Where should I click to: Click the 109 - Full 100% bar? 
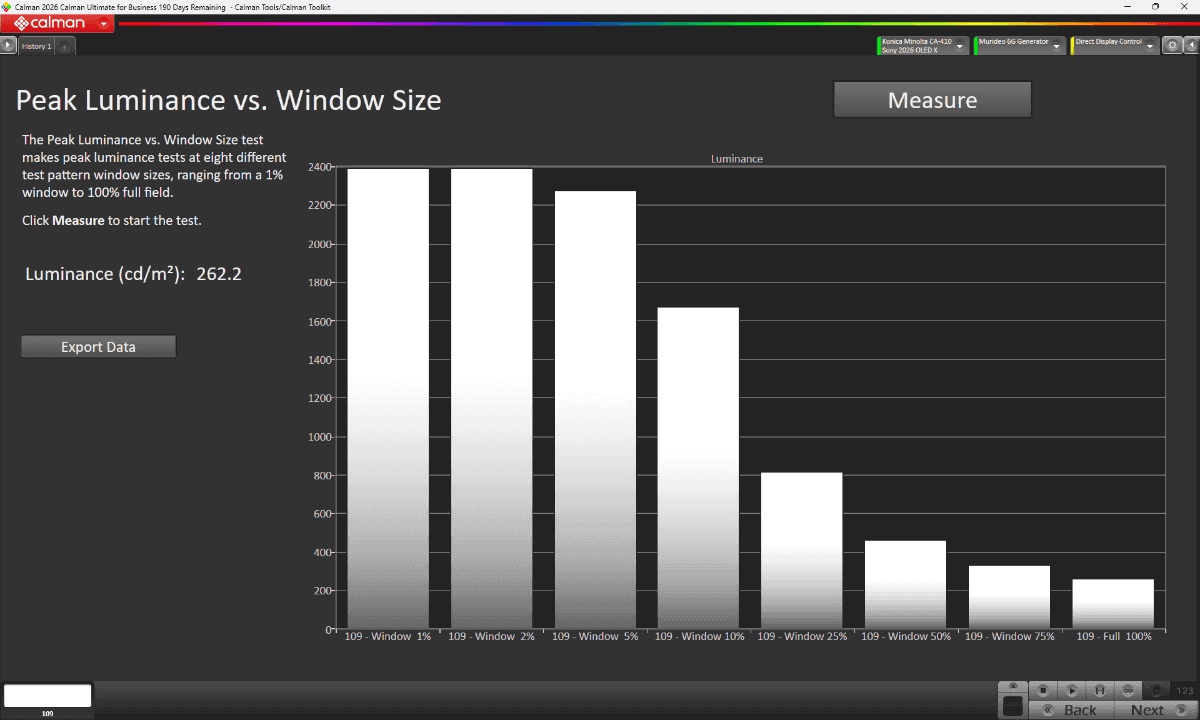(1113, 604)
